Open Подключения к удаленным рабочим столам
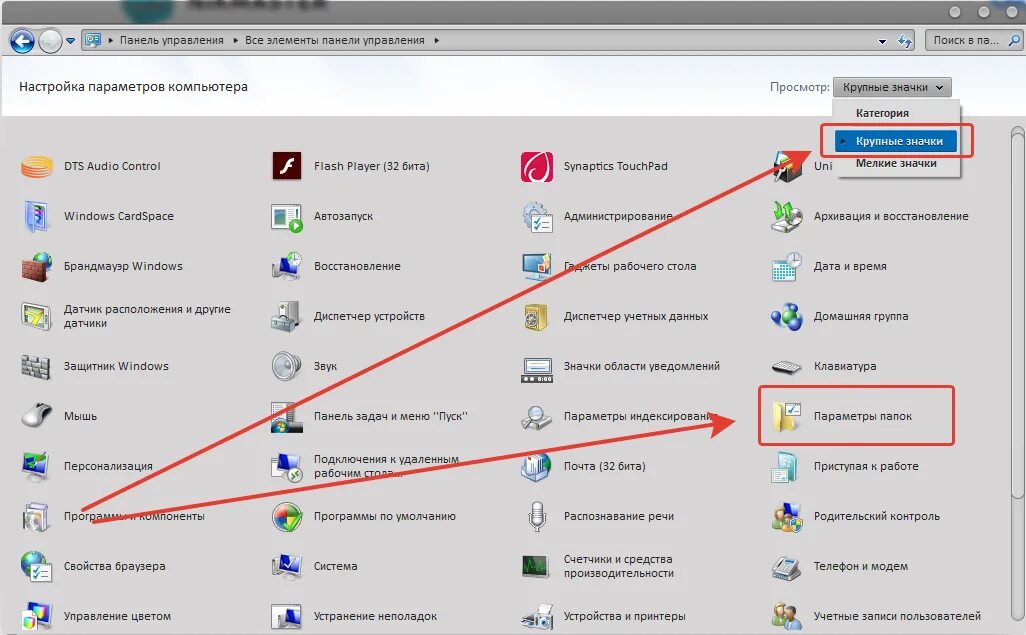 [386, 466]
